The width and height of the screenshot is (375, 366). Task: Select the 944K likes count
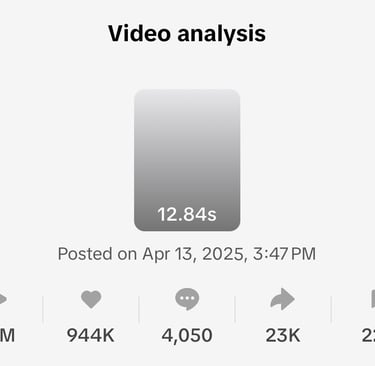tap(91, 335)
